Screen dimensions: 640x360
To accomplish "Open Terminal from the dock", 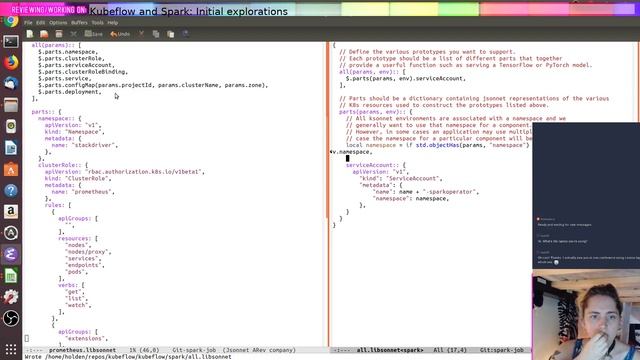I will coord(11,42).
